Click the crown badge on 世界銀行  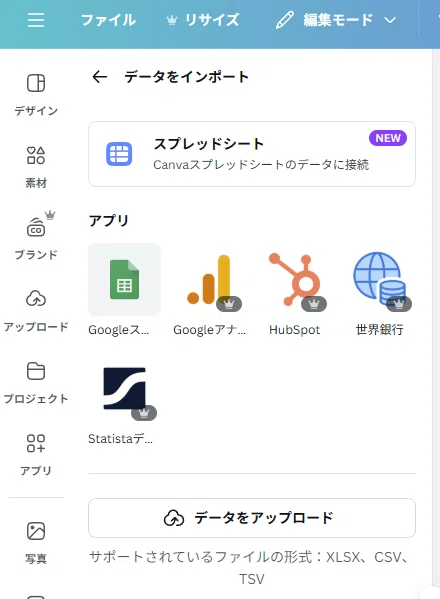[399, 304]
